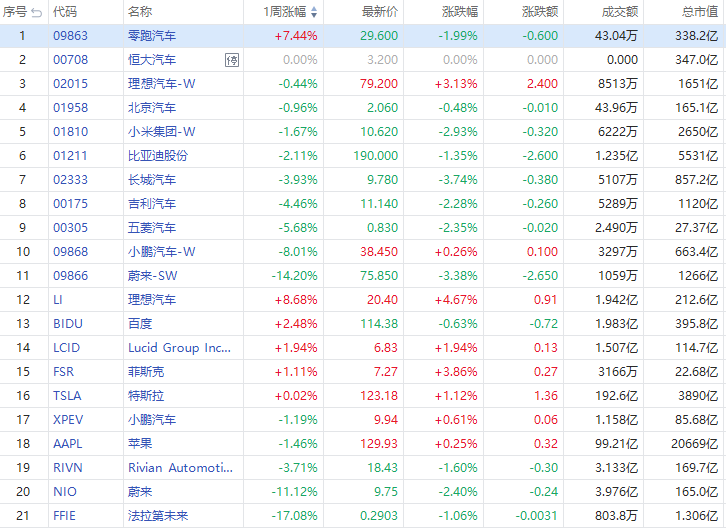Screen dimensions: 726x530
Task: Open 长城汽车 stock name
Action: (x=152, y=180)
